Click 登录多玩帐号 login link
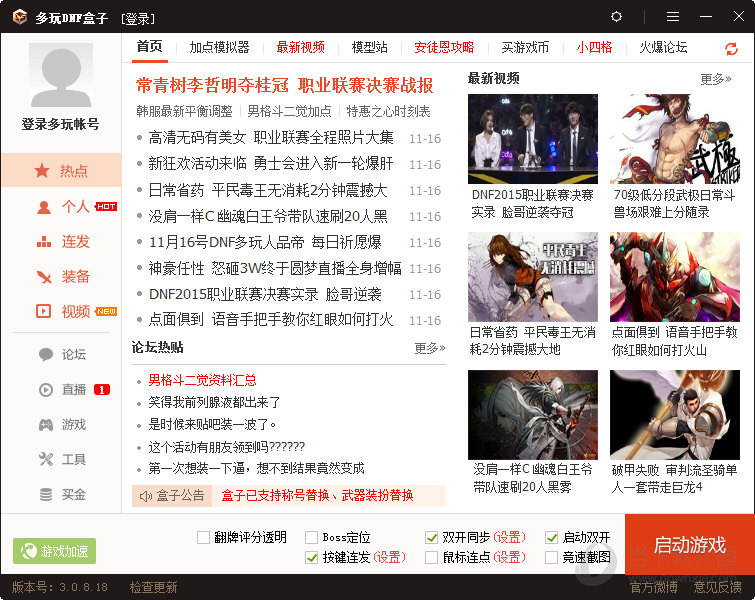The height and width of the screenshot is (600, 755). click(x=61, y=124)
